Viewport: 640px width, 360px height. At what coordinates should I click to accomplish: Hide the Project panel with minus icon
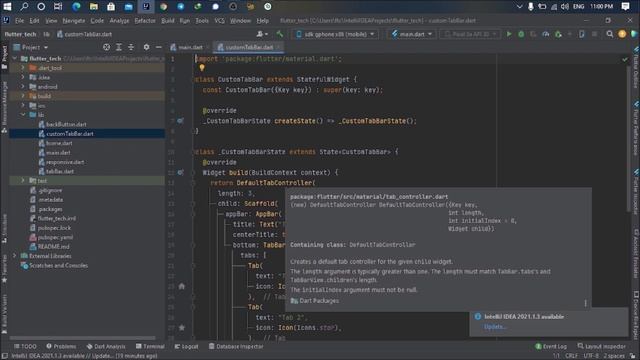point(159,47)
